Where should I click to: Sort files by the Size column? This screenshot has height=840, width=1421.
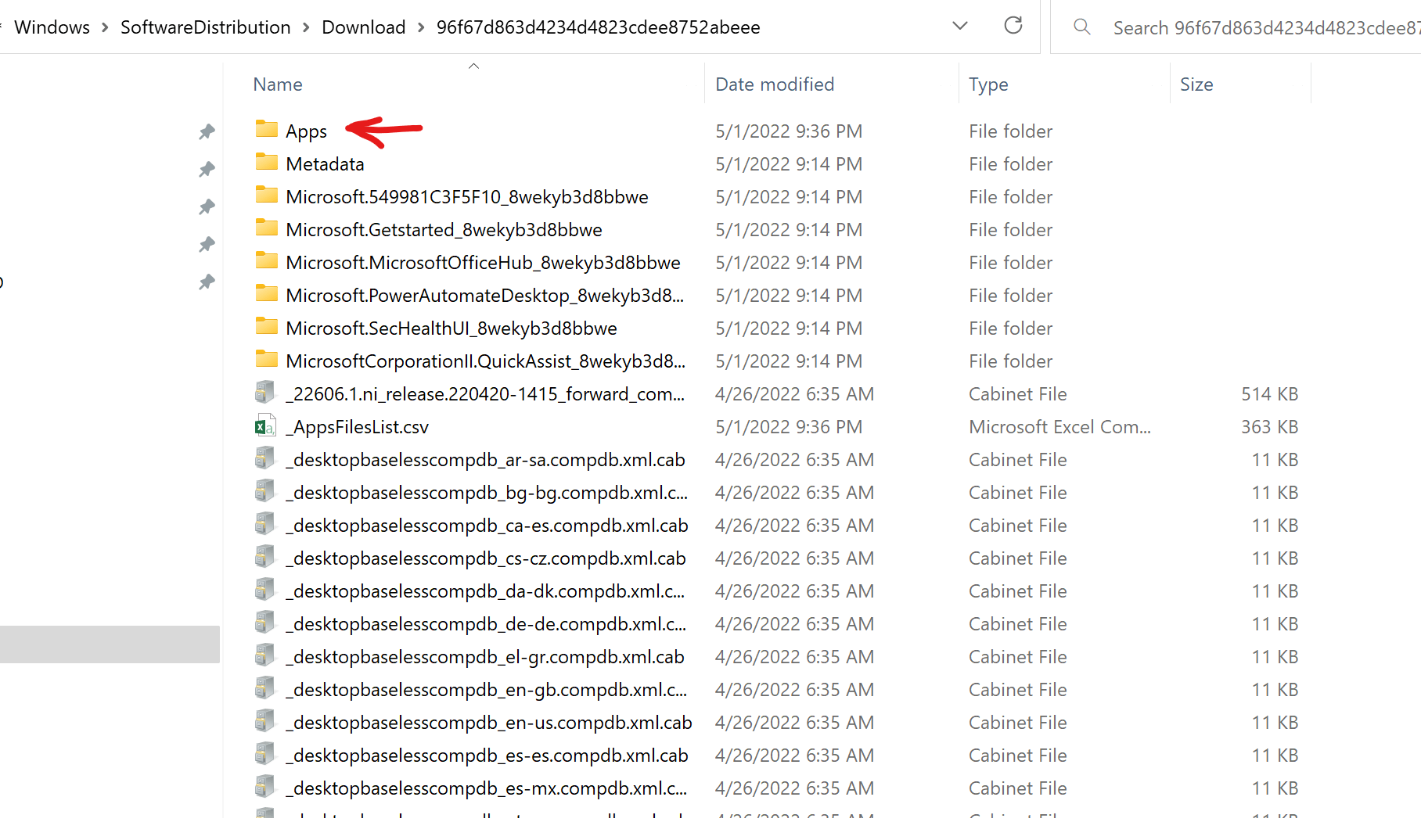[1196, 84]
